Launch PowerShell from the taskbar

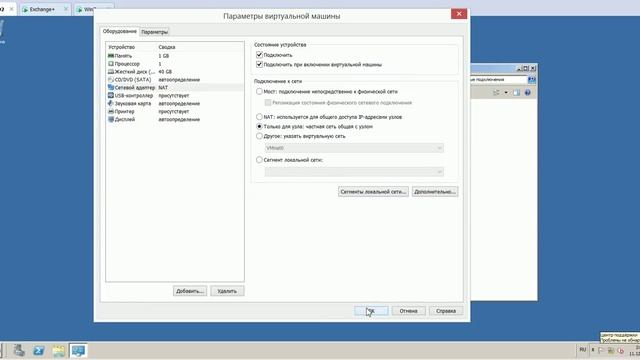[39, 351]
